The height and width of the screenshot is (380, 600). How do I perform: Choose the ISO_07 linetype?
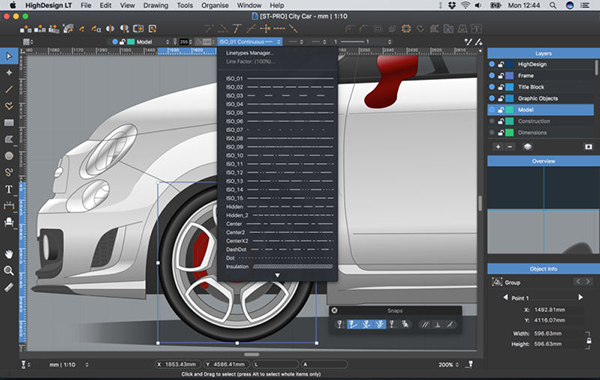click(277, 130)
